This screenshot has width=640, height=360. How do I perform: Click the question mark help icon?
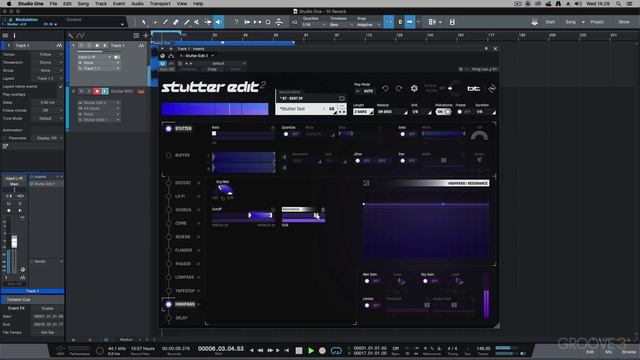[236, 22]
